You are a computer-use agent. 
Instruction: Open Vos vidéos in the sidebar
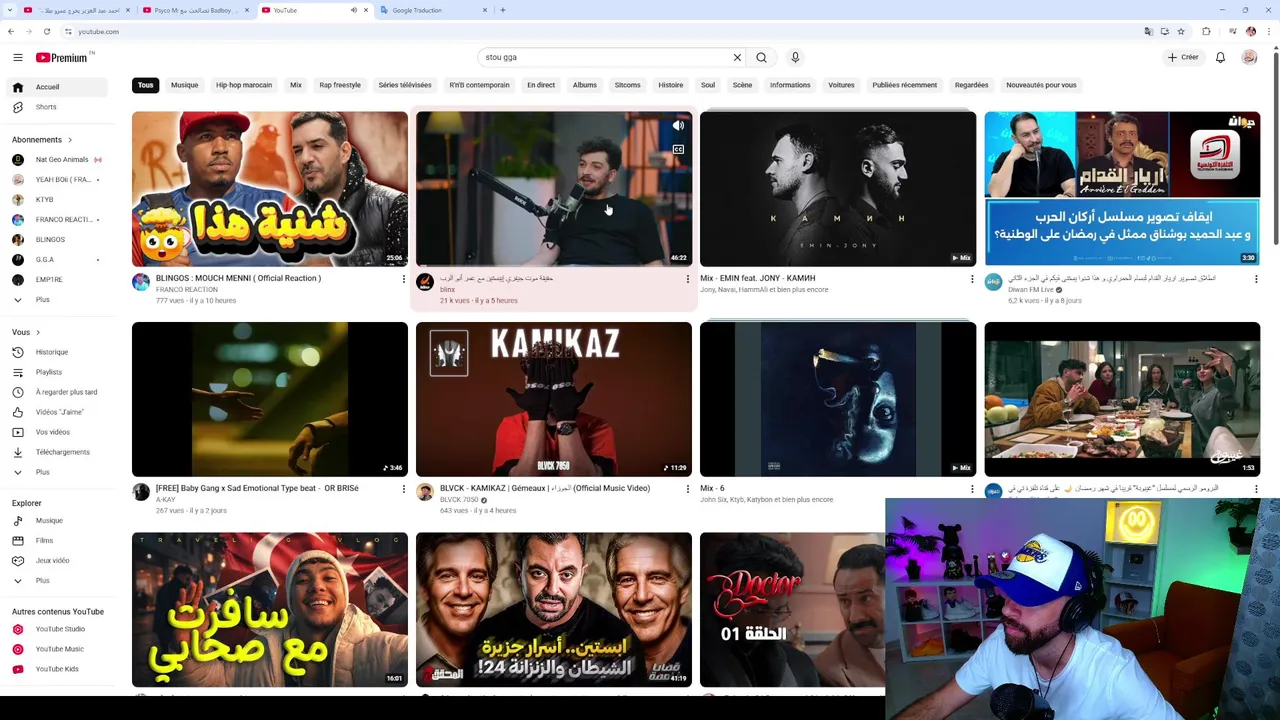(56, 432)
